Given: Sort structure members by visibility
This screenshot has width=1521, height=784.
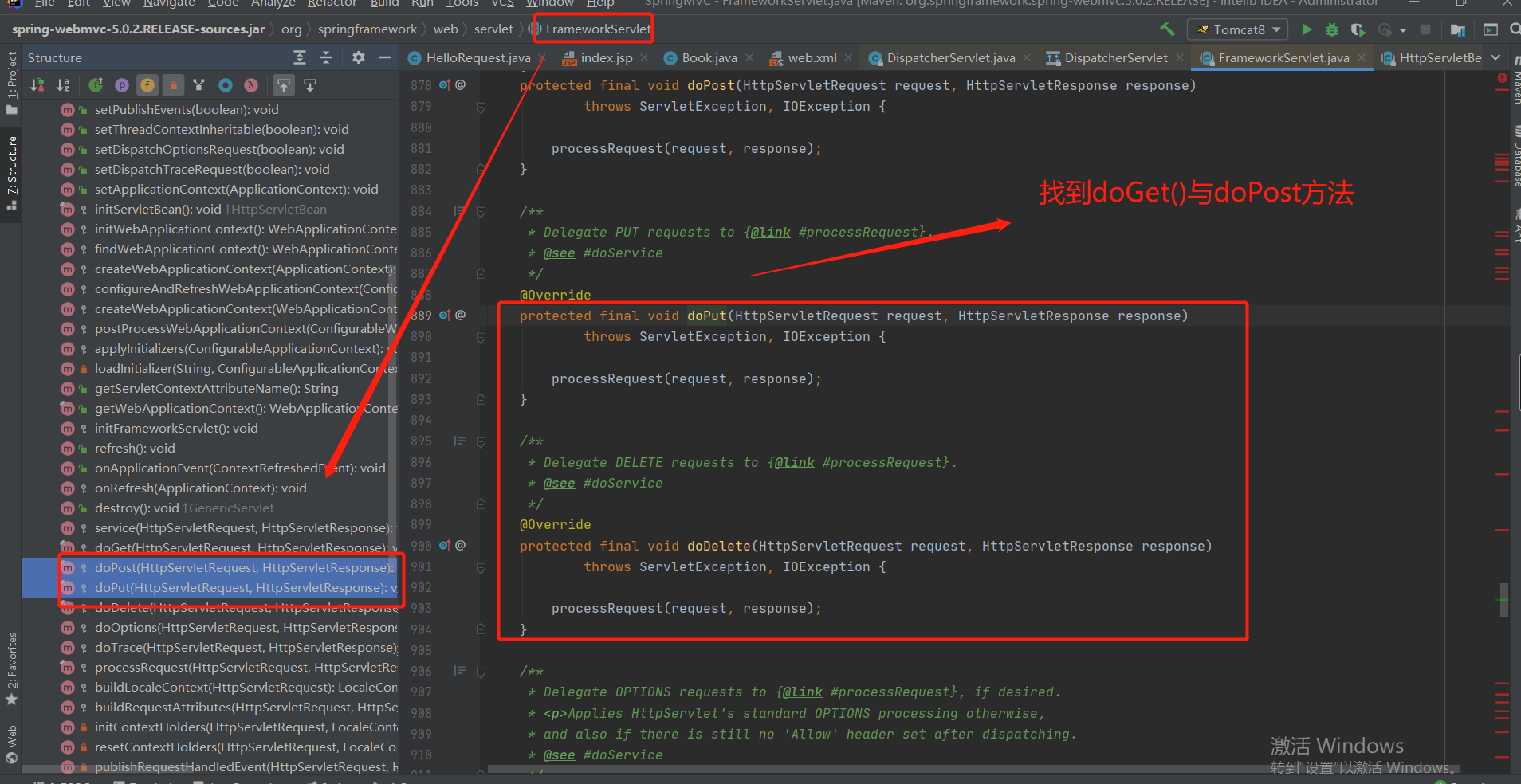Looking at the screenshot, I should (x=37, y=84).
